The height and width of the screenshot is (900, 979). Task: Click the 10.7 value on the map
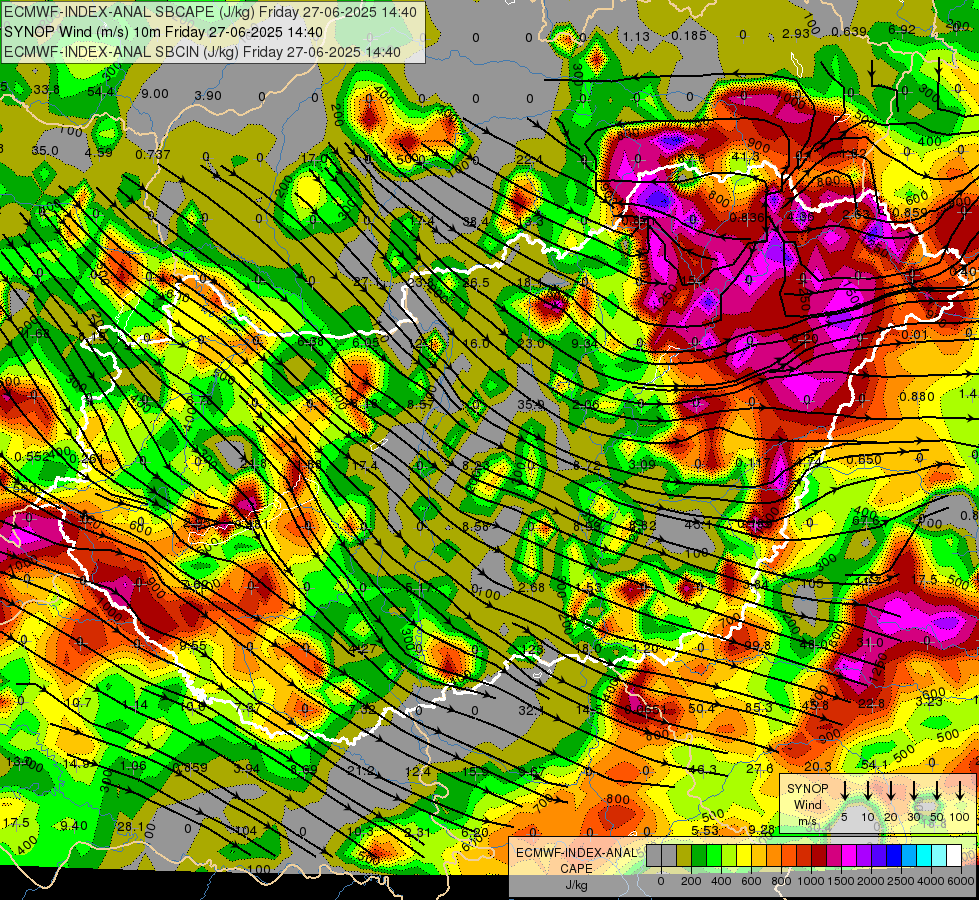[x=78, y=703]
